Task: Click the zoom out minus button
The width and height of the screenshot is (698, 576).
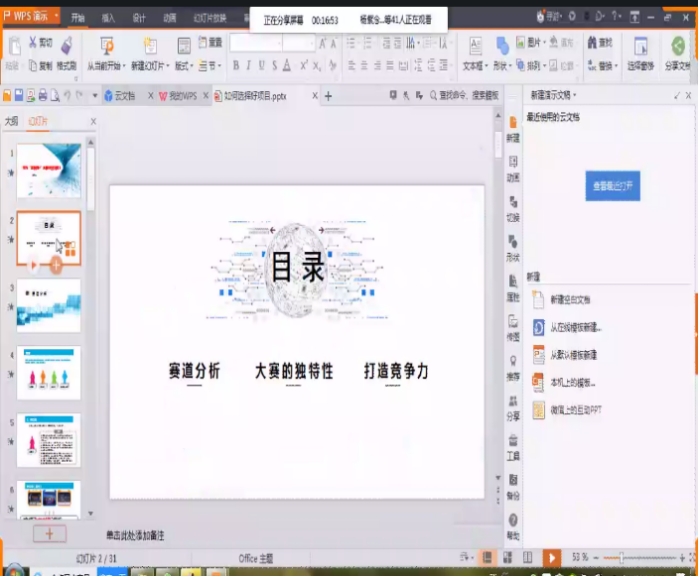Action: click(596, 557)
